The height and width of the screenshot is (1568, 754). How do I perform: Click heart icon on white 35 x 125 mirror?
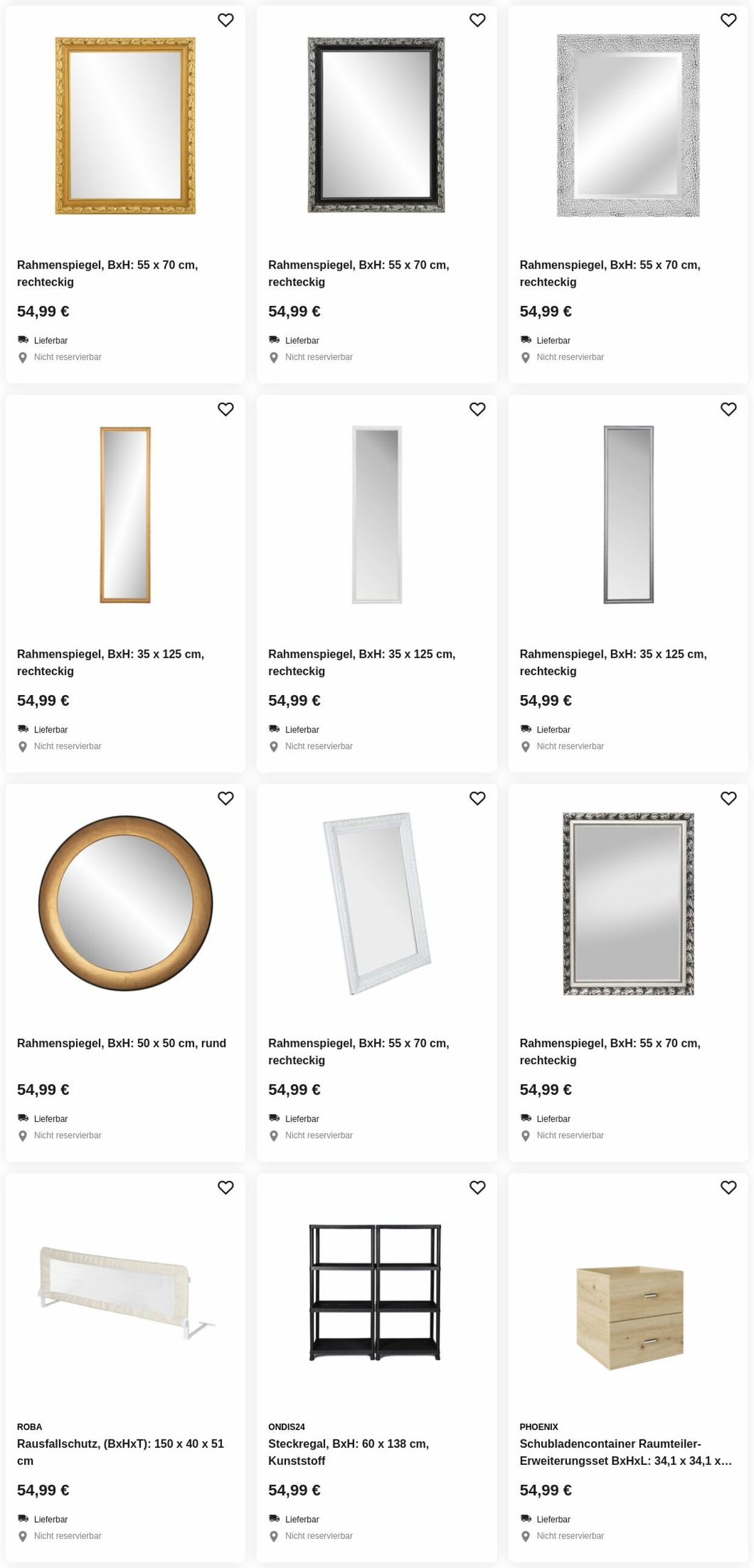[x=477, y=409]
